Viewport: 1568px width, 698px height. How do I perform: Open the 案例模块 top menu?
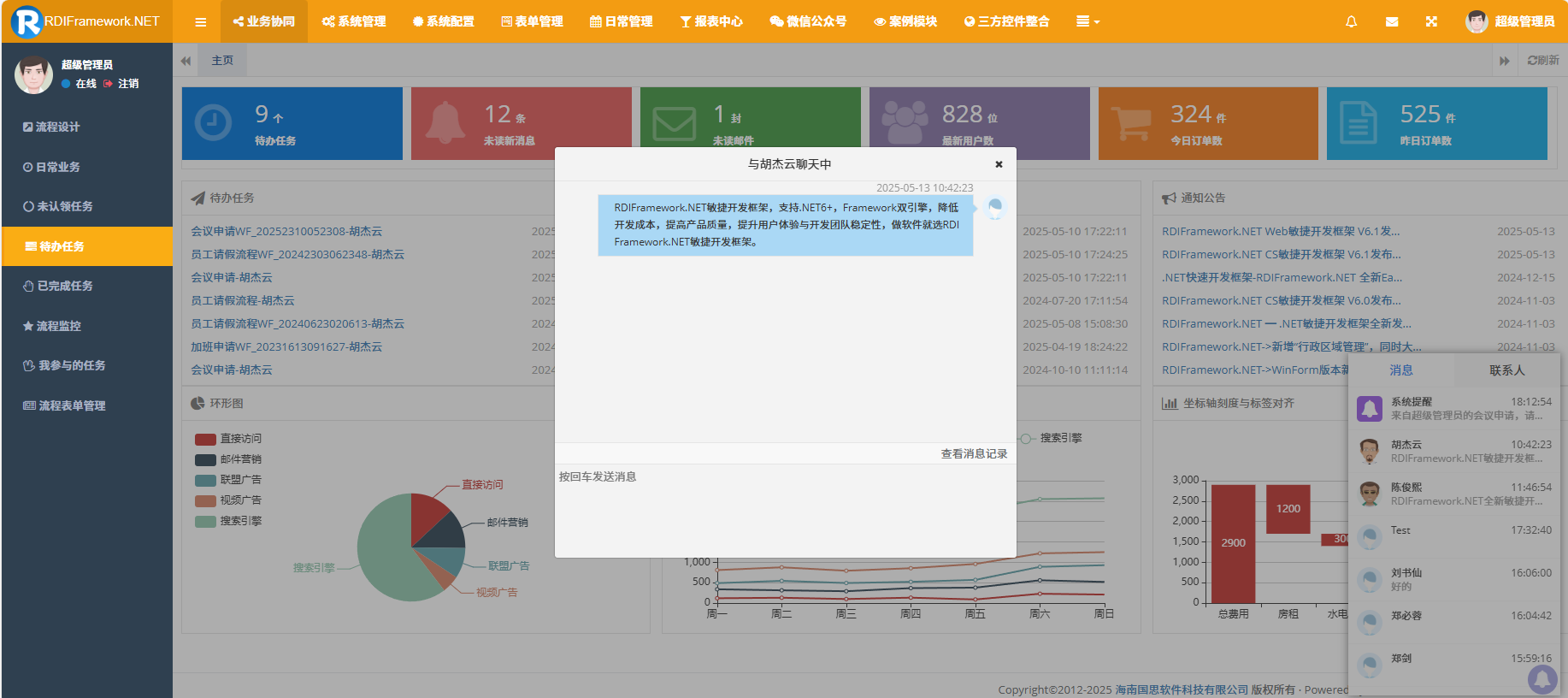point(905,21)
